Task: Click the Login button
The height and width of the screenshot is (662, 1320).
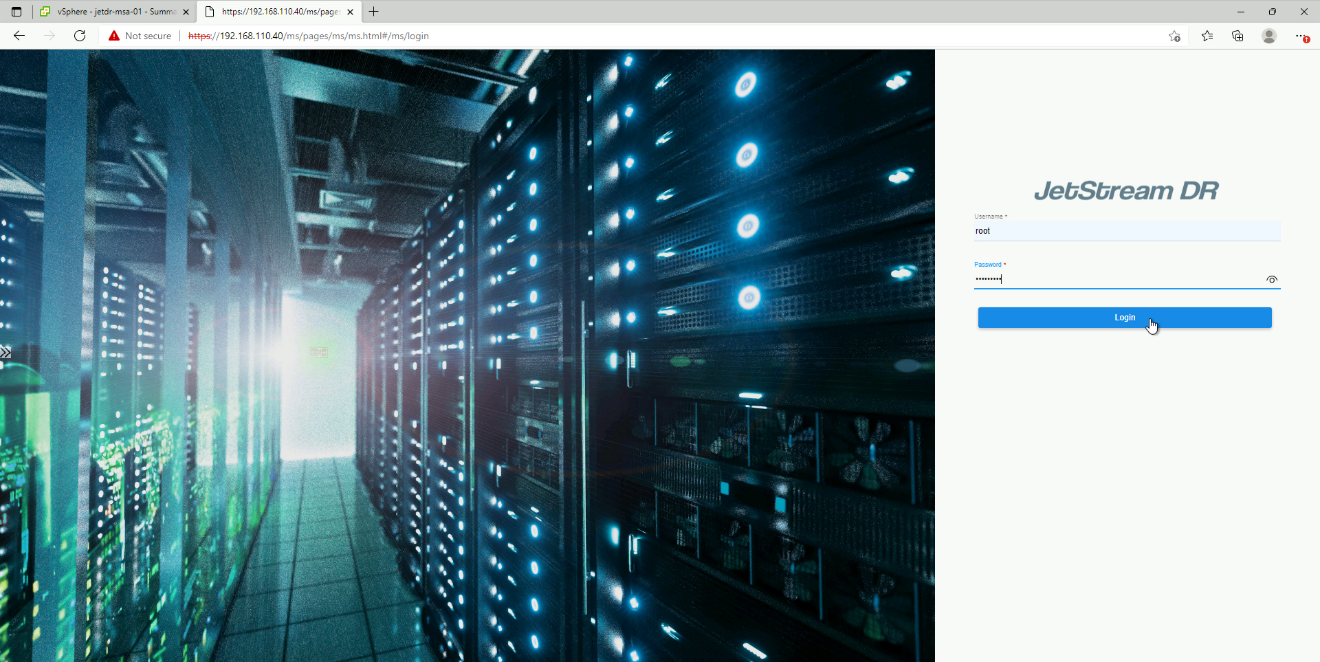Action: point(1124,317)
